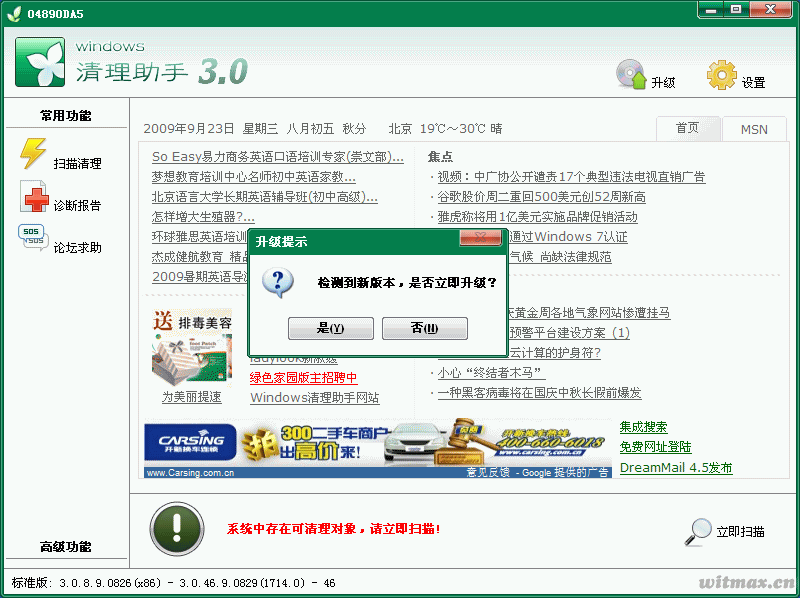Click 是(Y) to upgrade now
Image resolution: width=800 pixels, height=598 pixels.
(x=331, y=328)
